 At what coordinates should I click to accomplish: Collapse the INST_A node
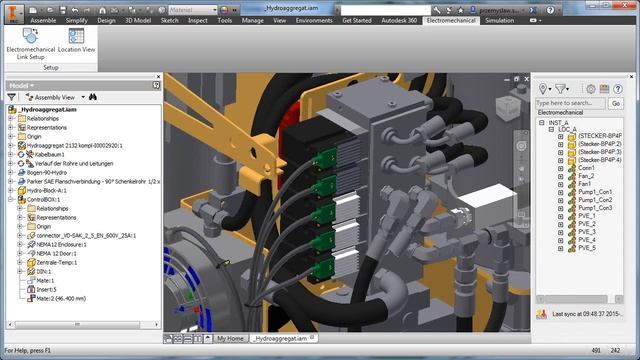[542, 122]
